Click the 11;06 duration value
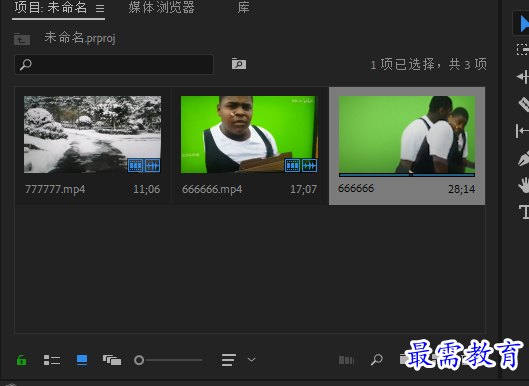The image size is (529, 386). (146, 189)
